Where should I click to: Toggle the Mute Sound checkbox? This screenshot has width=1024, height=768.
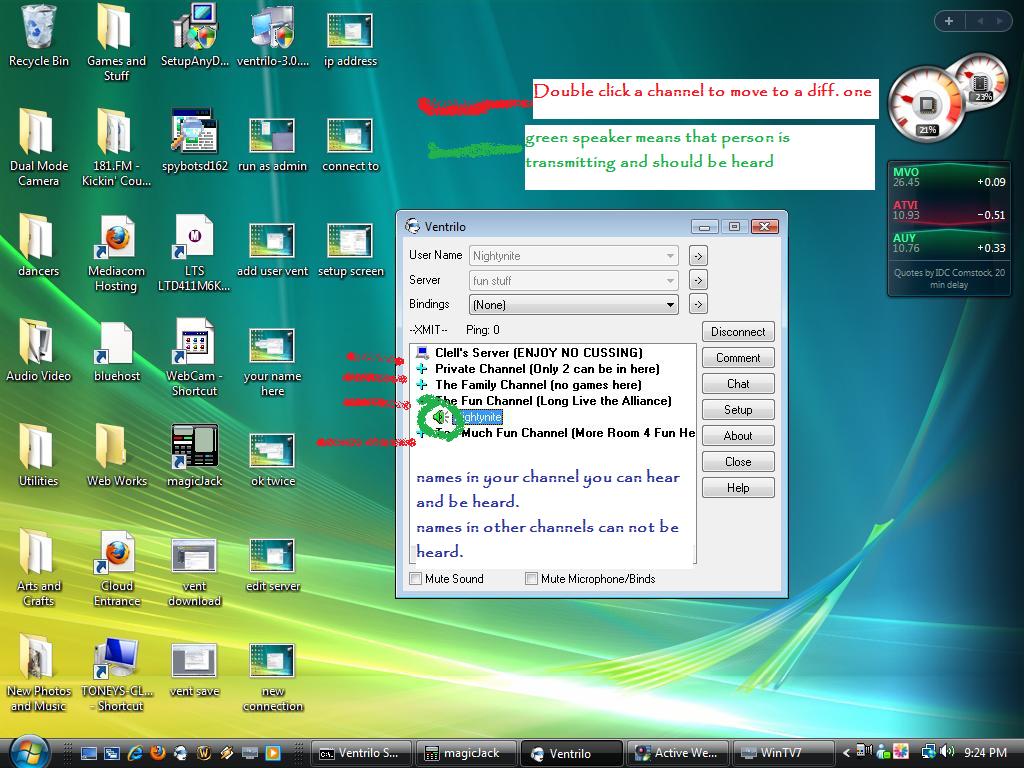(415, 579)
